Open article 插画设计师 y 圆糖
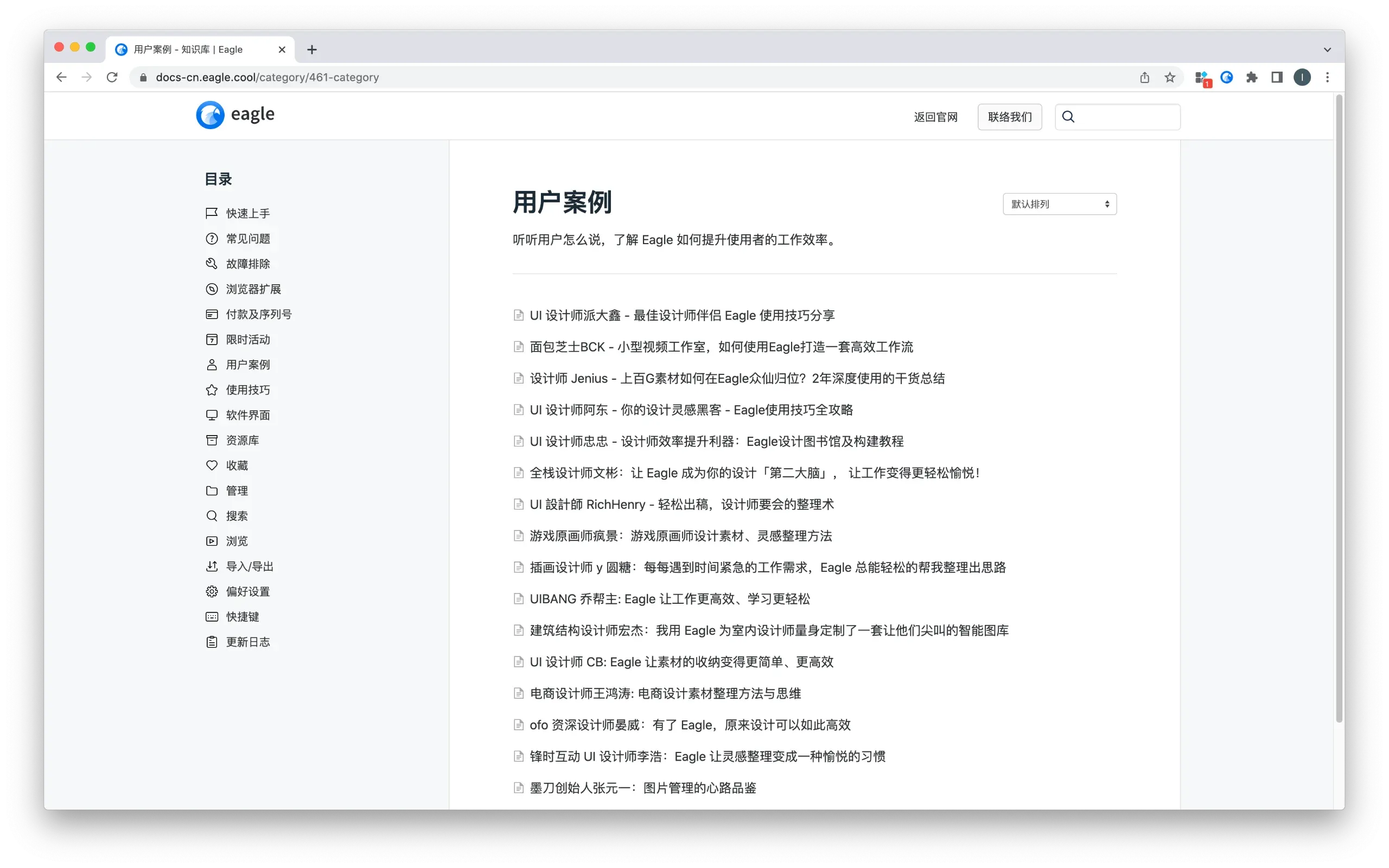The image size is (1389, 868). click(767, 568)
